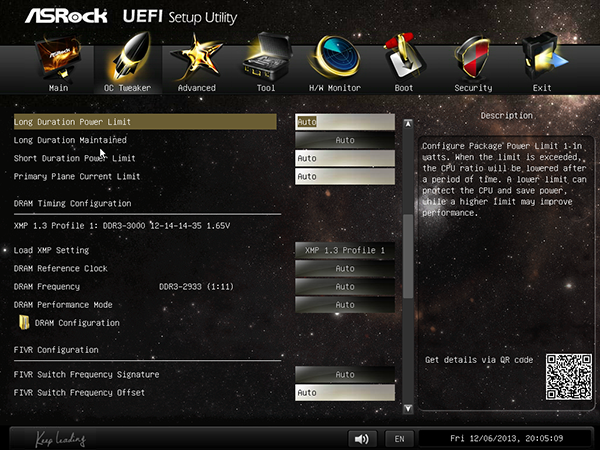Select Long Duration Power Limit row
The image size is (600, 450).
tap(145, 122)
